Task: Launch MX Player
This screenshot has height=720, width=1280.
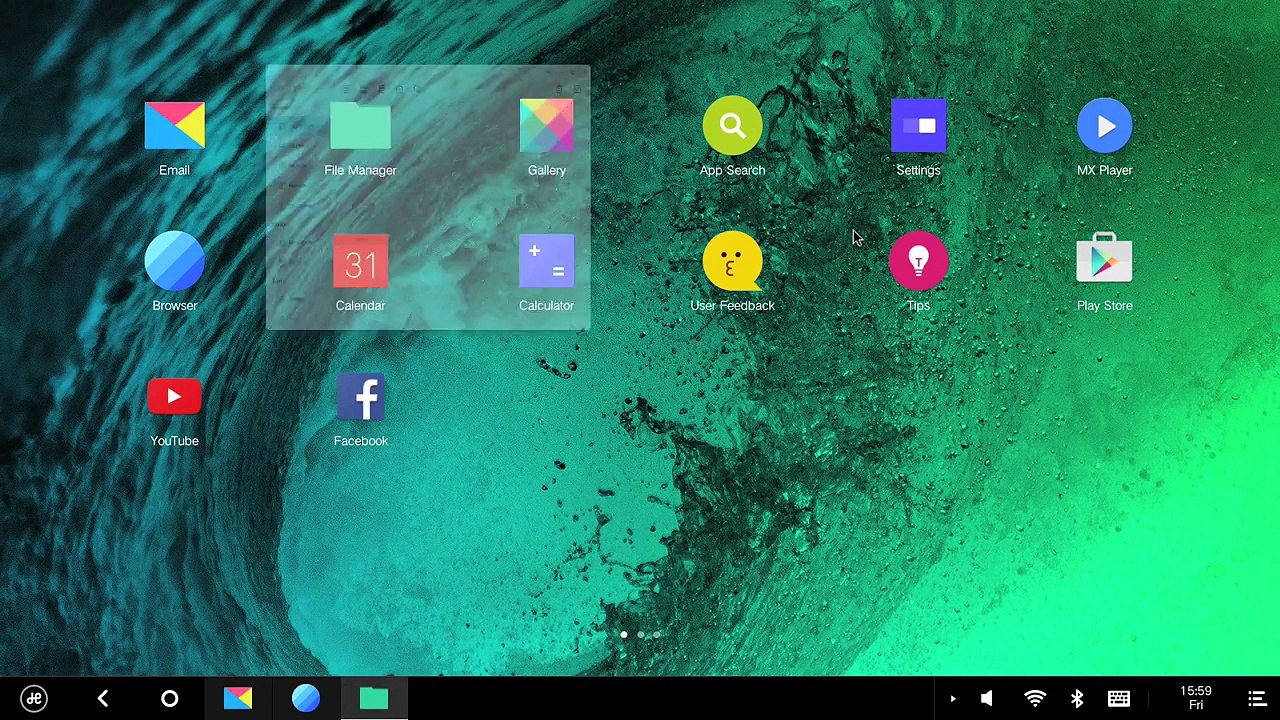Action: (1104, 137)
